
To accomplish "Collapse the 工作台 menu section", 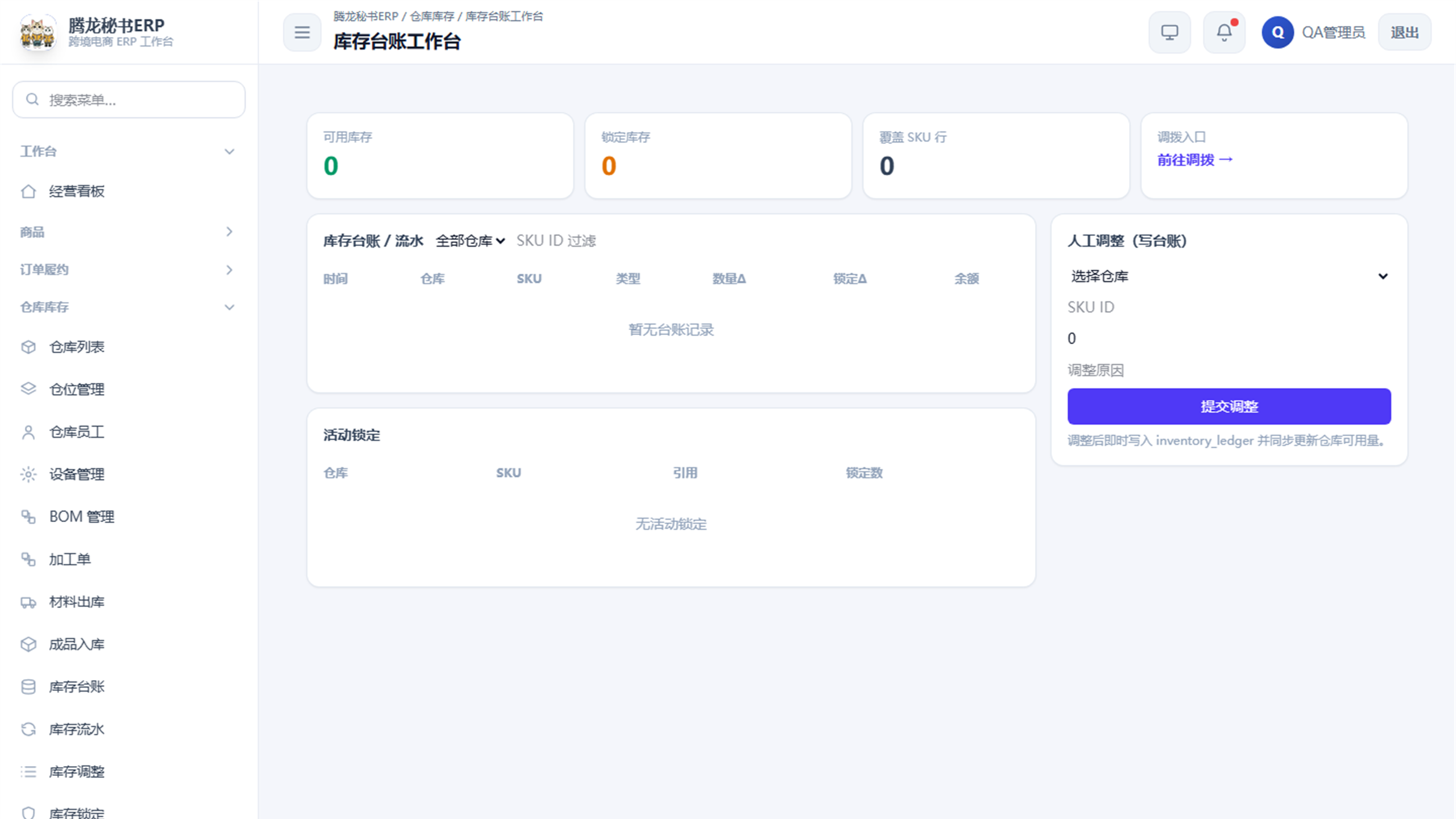I will point(129,151).
